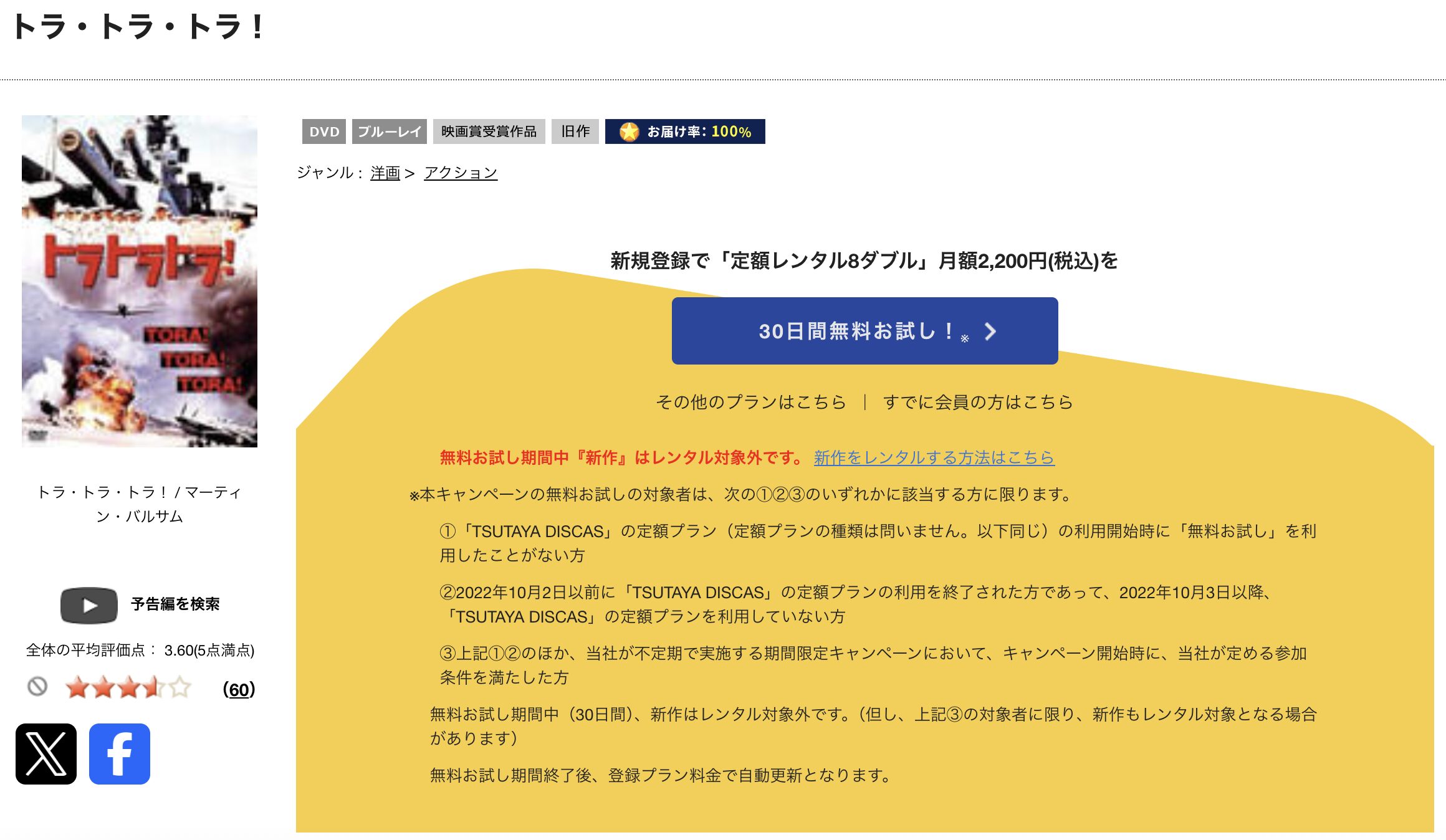
Task: Click the 旧作 tag
Action: click(x=575, y=131)
